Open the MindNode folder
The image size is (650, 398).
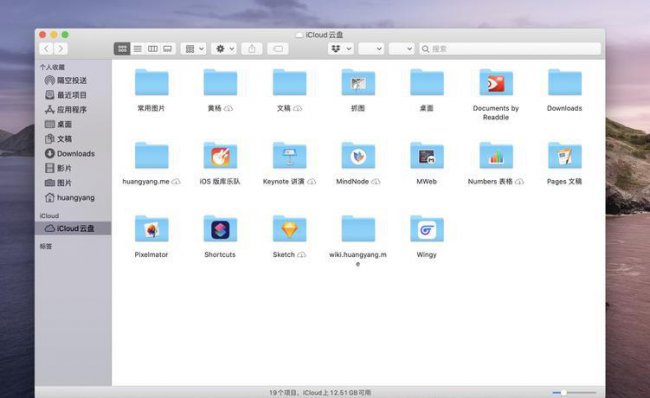point(358,155)
